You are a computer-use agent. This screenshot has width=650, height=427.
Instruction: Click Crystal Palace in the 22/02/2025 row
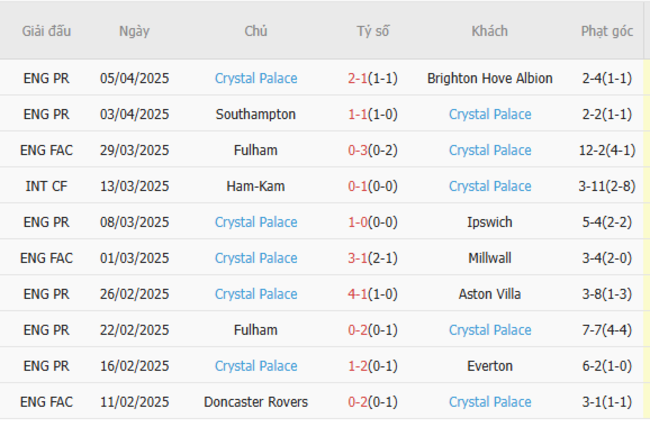[490, 330]
